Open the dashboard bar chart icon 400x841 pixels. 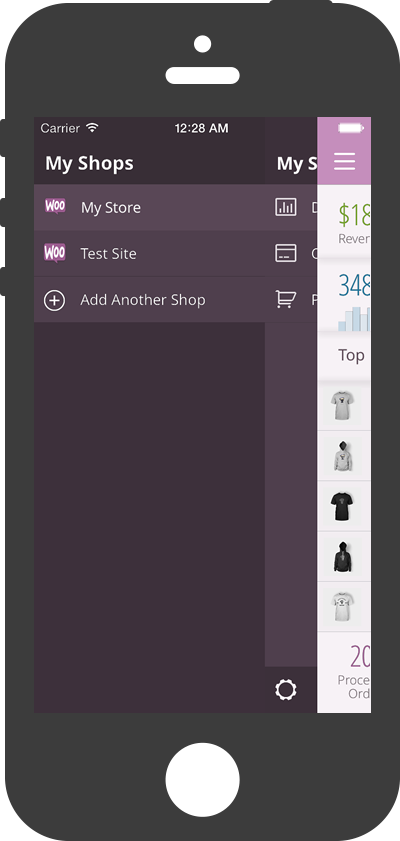click(286, 207)
